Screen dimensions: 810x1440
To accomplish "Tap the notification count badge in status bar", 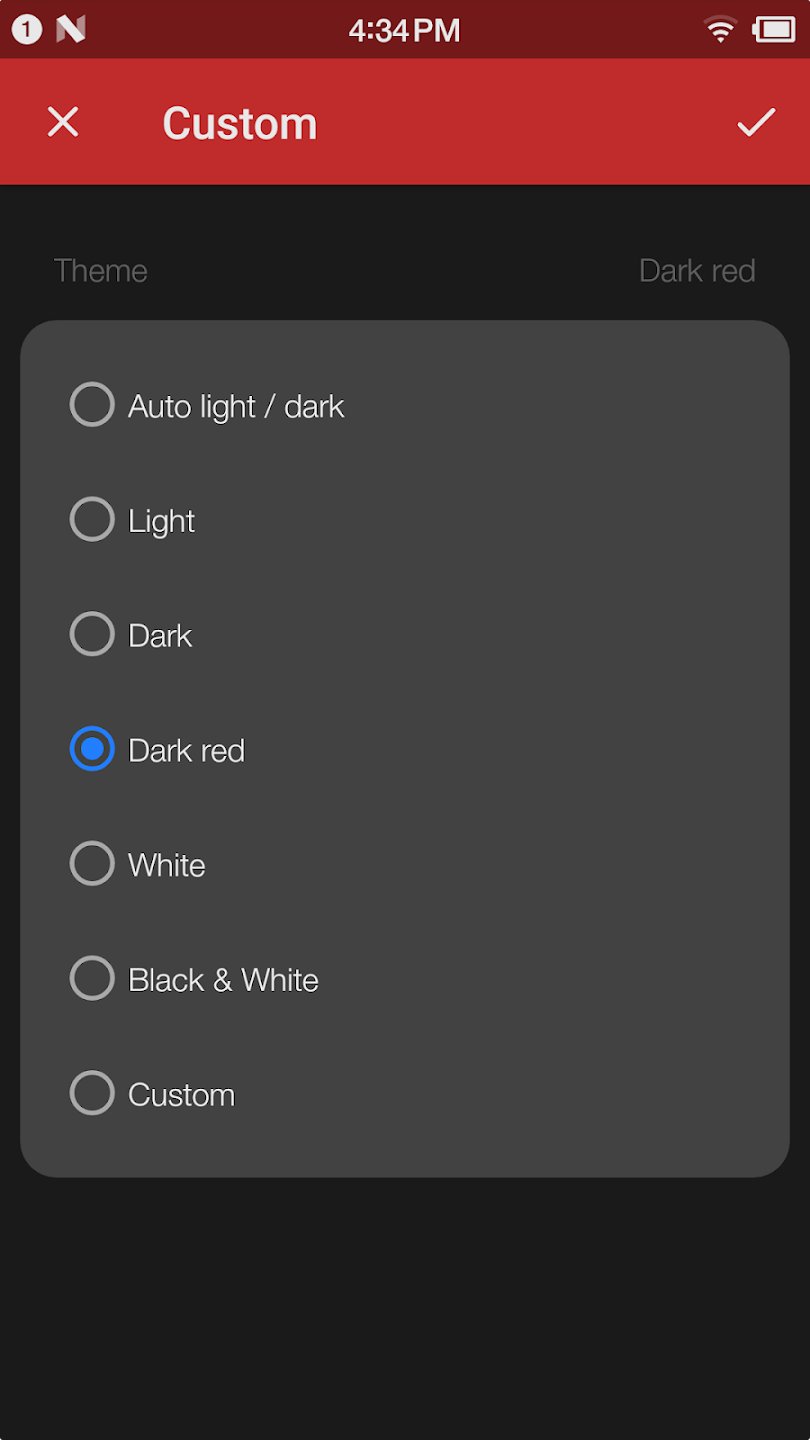I will pyautogui.click(x=27, y=30).
